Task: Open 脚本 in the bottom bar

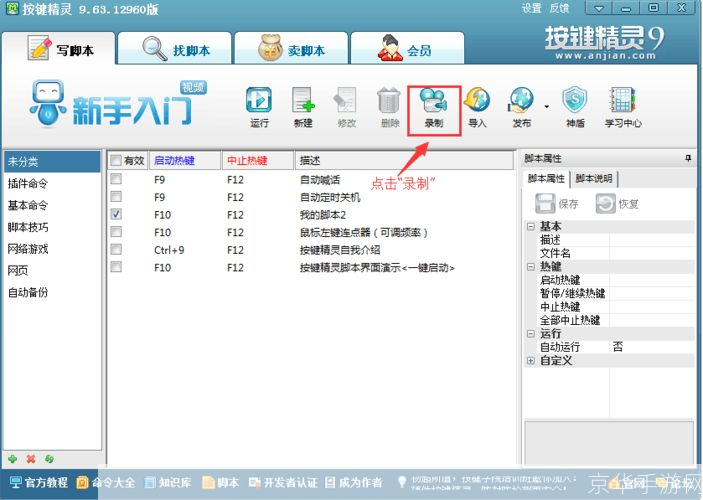Action: click(221, 483)
